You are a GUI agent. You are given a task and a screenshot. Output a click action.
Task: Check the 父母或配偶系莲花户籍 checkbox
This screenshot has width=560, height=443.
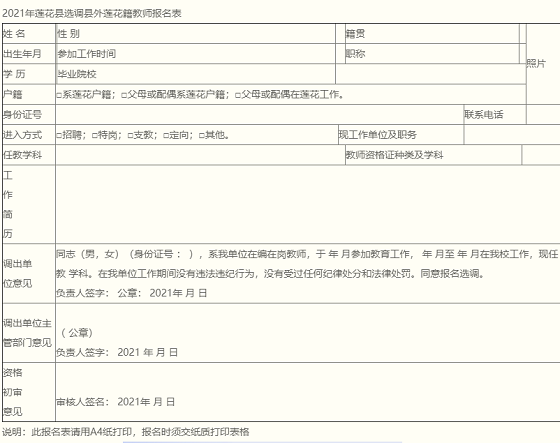[x=124, y=95]
